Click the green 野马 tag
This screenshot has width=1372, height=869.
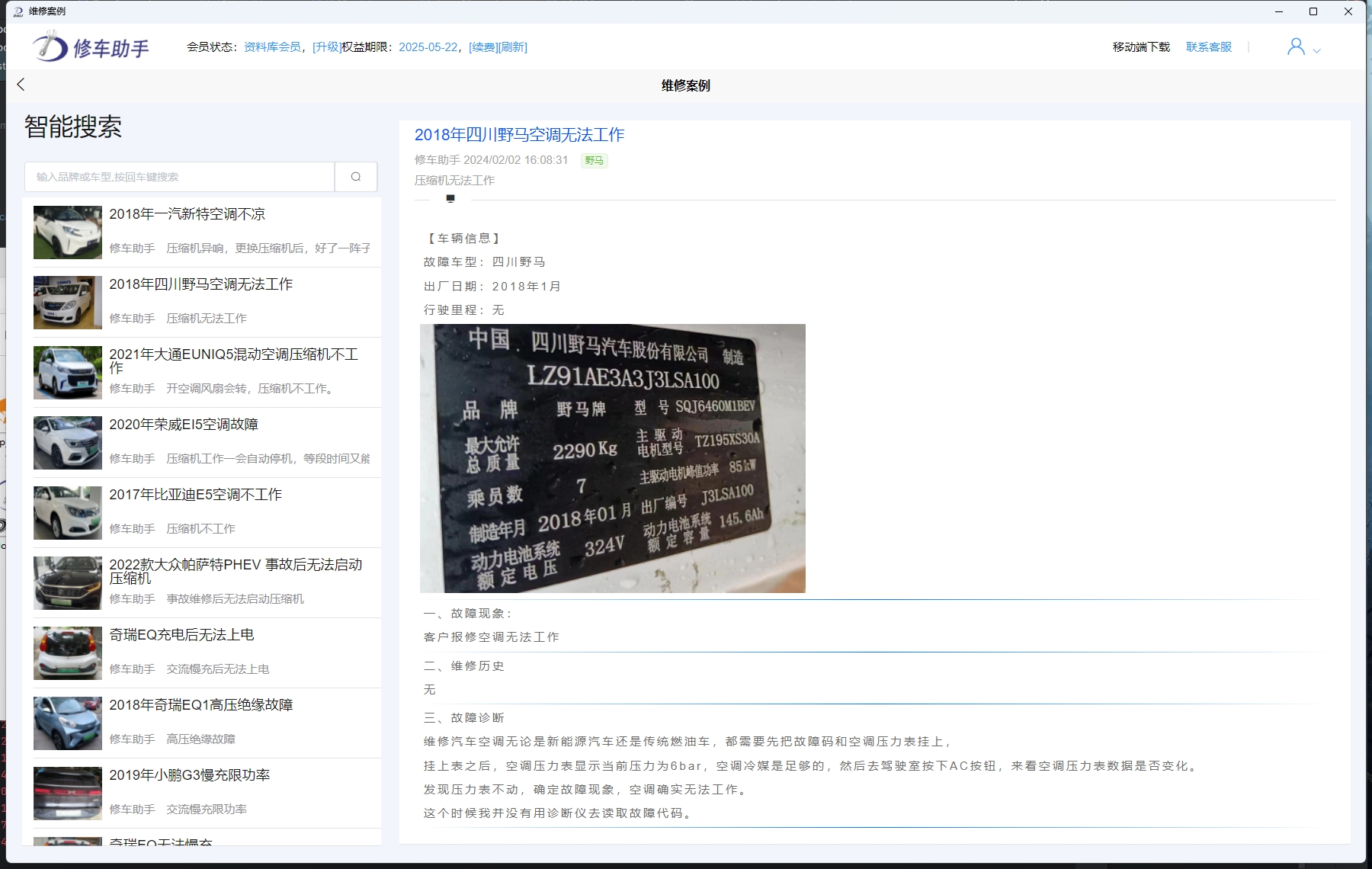(595, 161)
